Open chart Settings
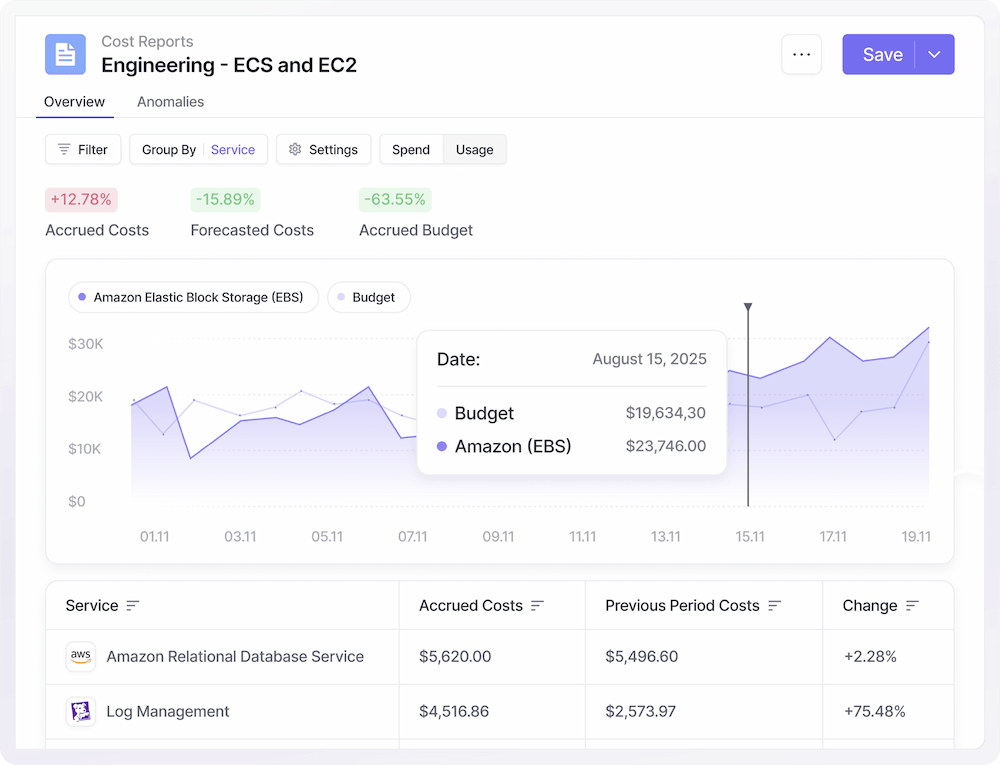The height and width of the screenshot is (765, 1000). coord(323,150)
